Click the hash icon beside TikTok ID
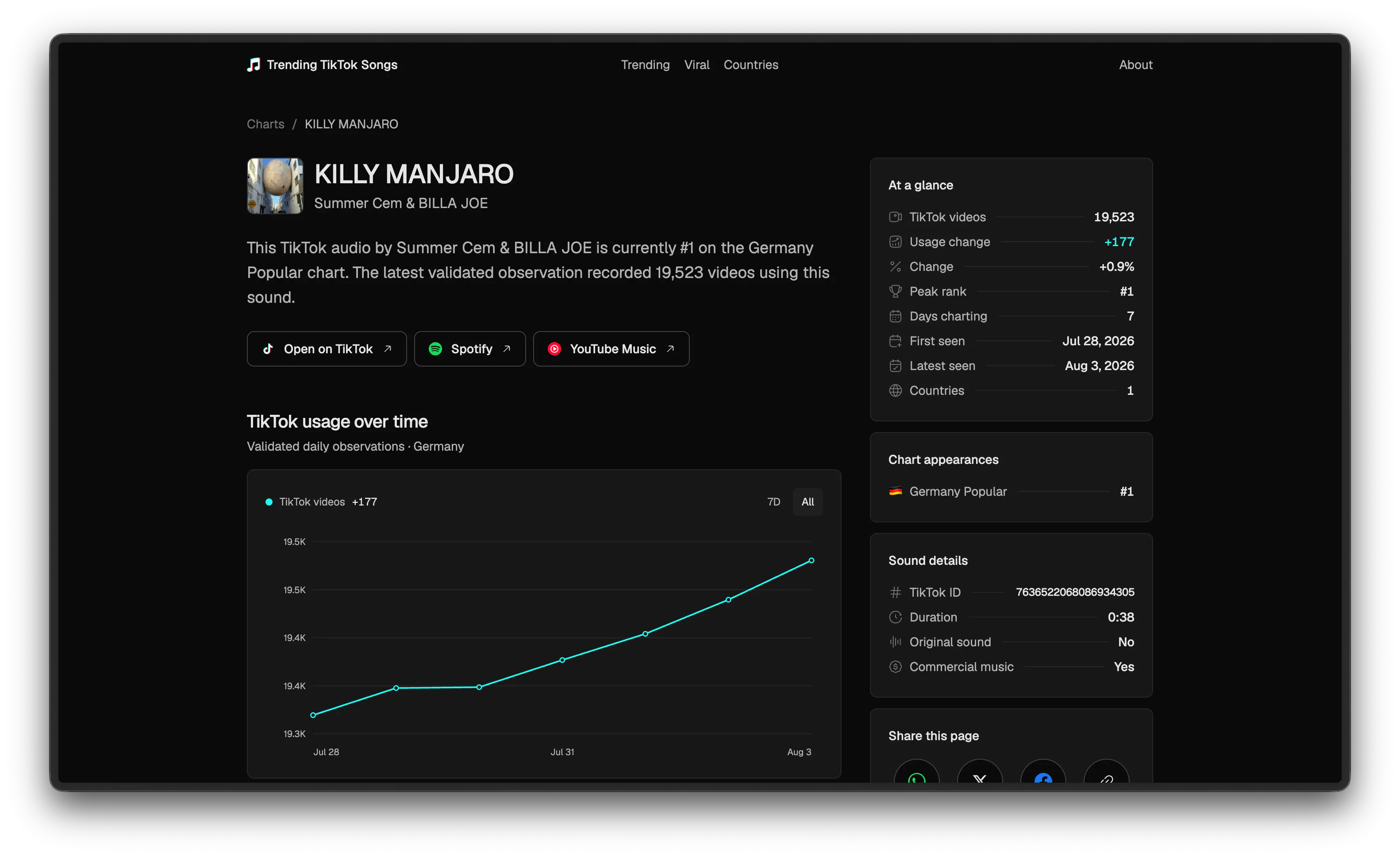 point(895,592)
